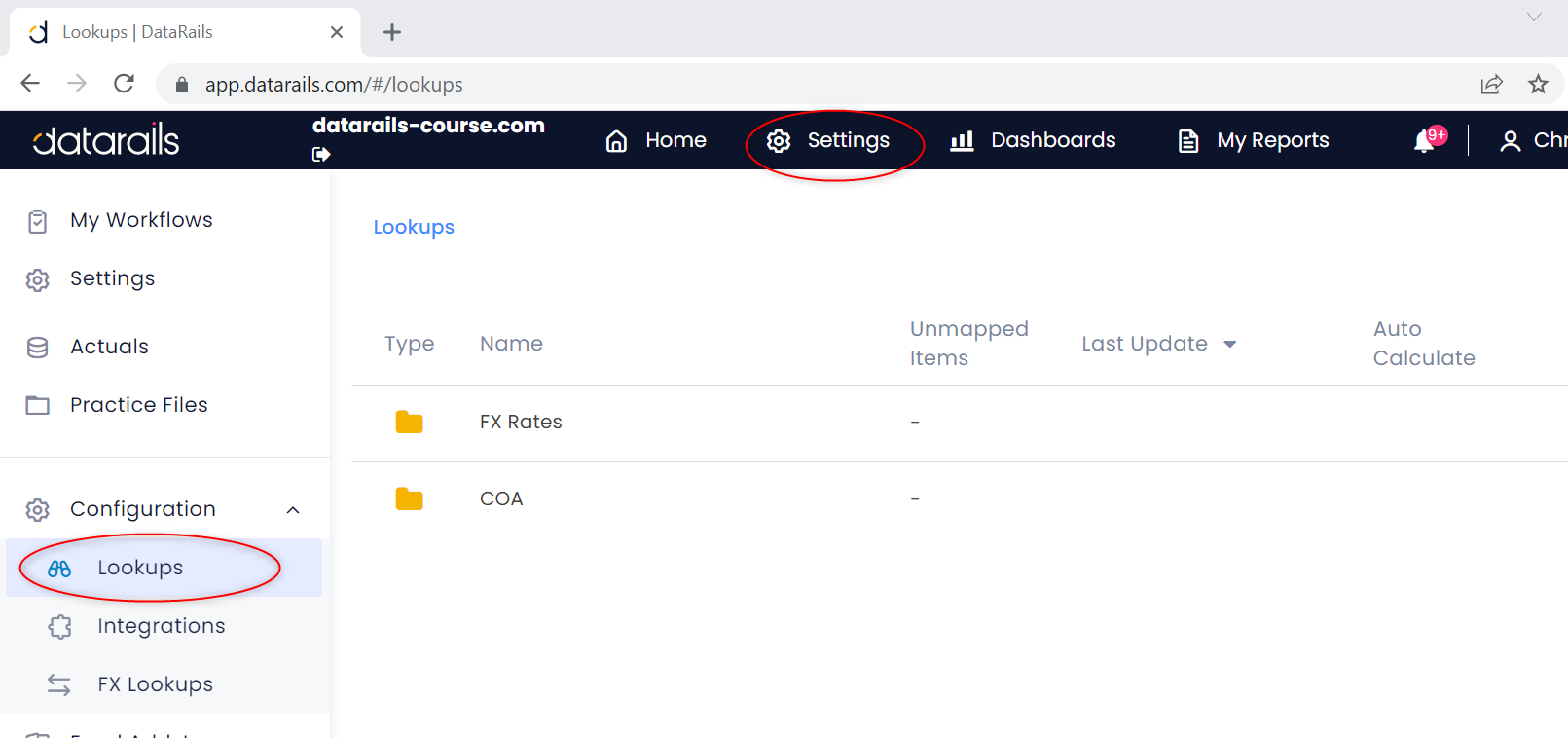Select Lookups in Configuration menu

pos(164,568)
